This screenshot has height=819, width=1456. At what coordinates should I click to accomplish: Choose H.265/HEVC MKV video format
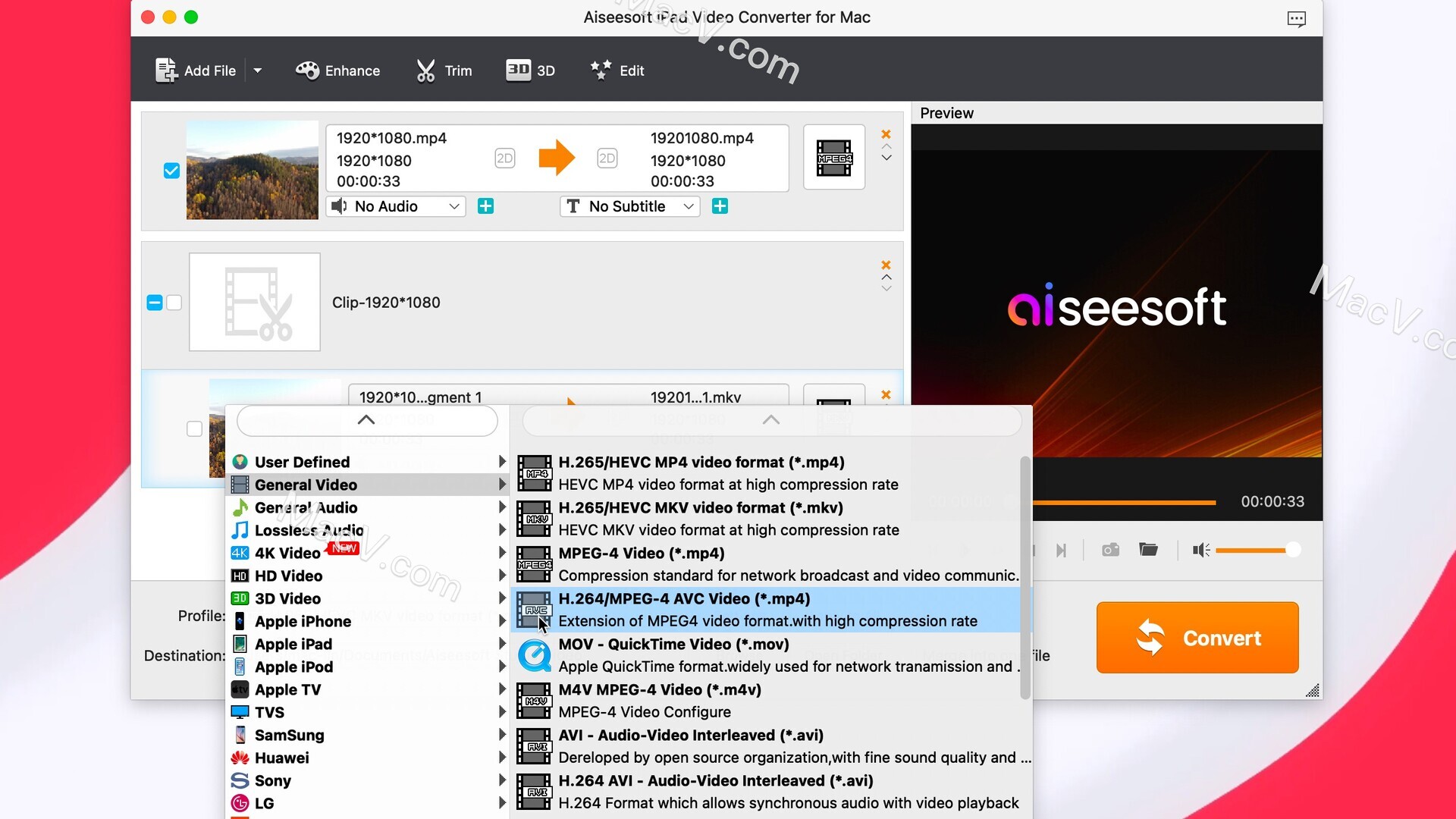click(766, 519)
